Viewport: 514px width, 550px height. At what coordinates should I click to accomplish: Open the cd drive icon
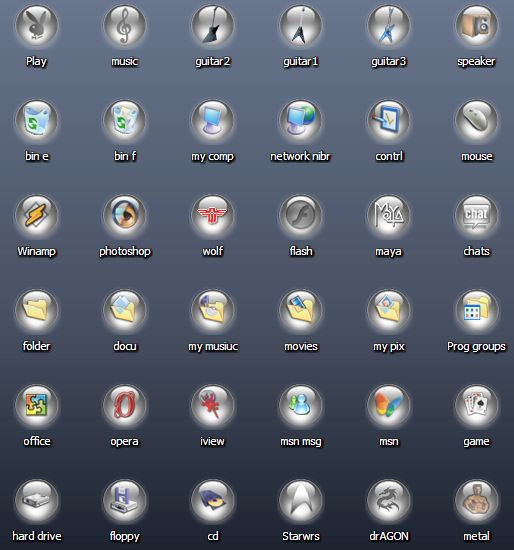213,501
